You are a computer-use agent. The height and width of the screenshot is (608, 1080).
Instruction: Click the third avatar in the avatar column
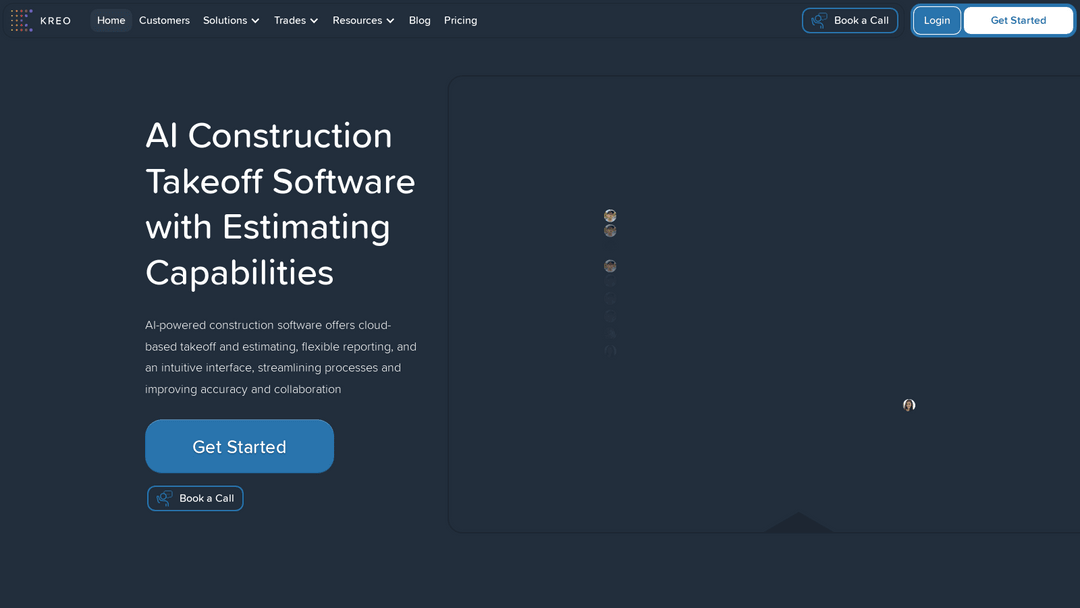coord(610,266)
